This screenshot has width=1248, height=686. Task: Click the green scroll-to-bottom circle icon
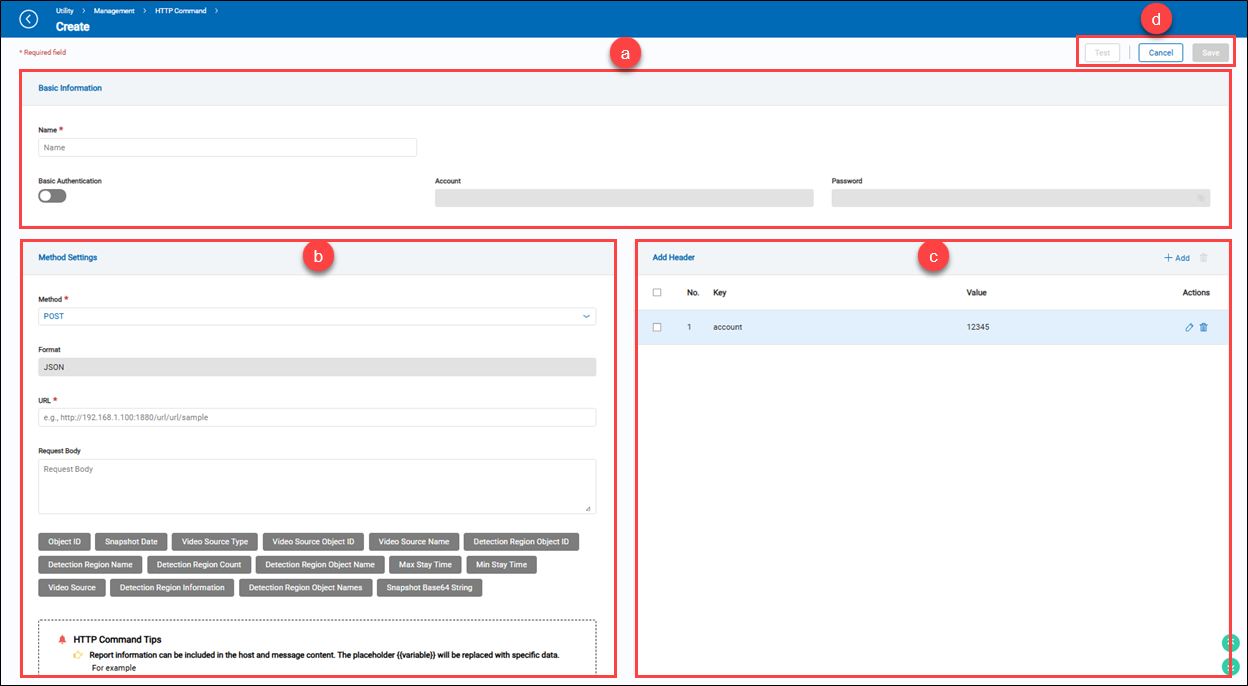click(1231, 665)
